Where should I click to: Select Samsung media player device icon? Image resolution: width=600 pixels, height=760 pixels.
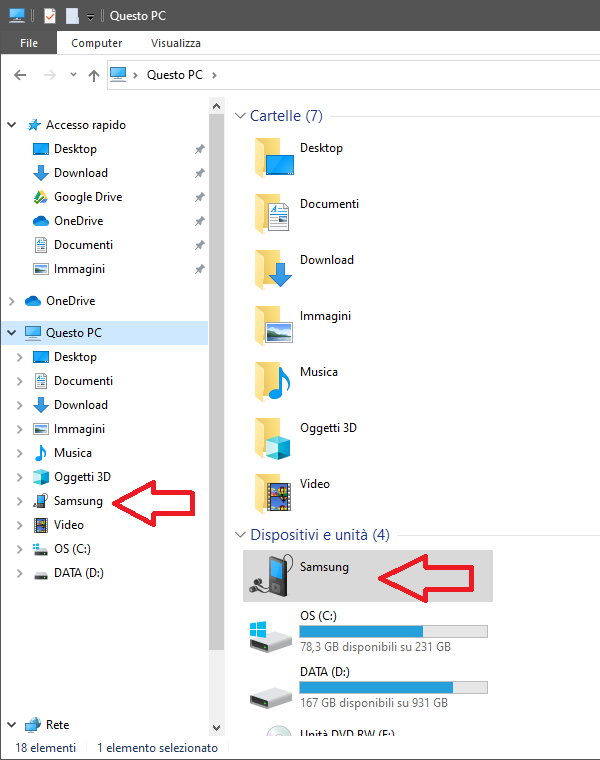pyautogui.click(x=271, y=576)
